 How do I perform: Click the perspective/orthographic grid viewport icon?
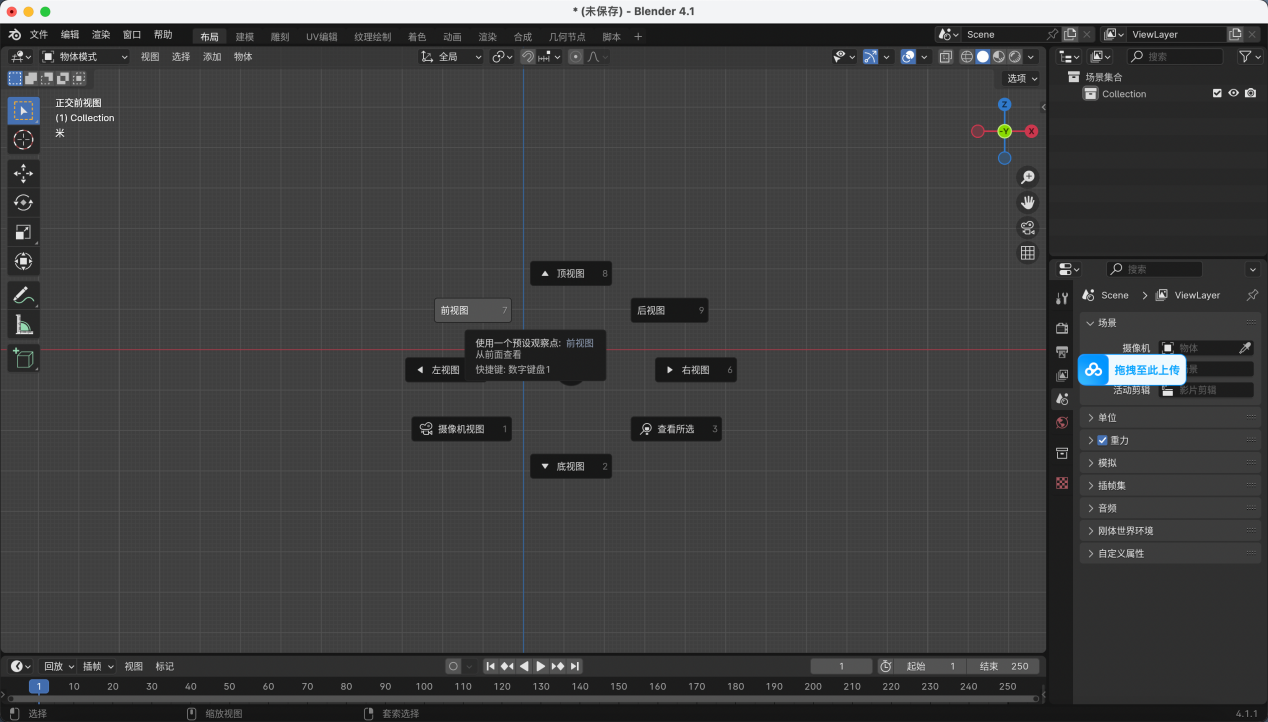point(1027,253)
